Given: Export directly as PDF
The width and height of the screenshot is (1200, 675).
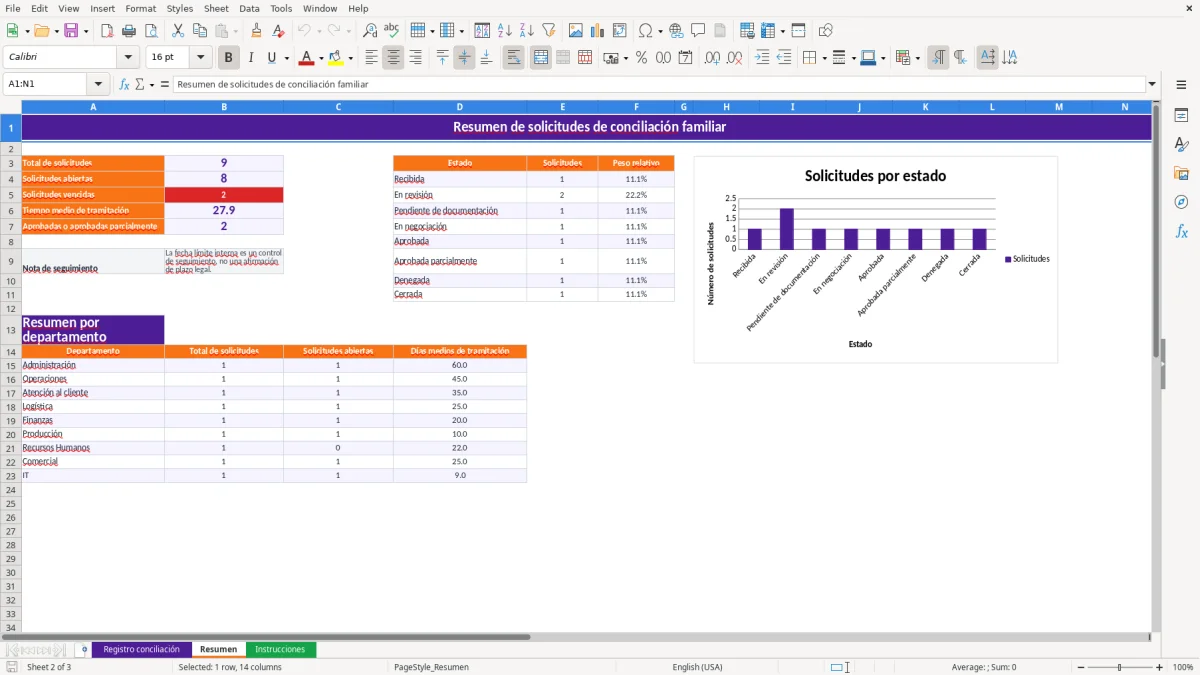Looking at the screenshot, I should 107,31.
